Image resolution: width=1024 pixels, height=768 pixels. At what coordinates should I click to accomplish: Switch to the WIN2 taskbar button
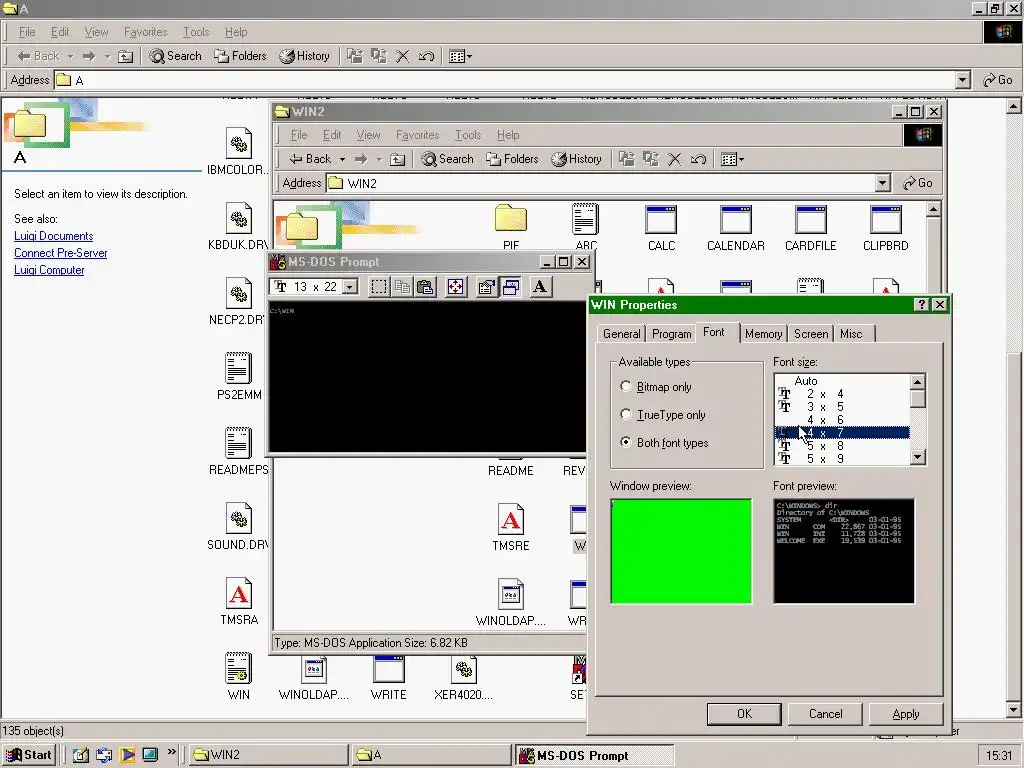pyautogui.click(x=268, y=755)
